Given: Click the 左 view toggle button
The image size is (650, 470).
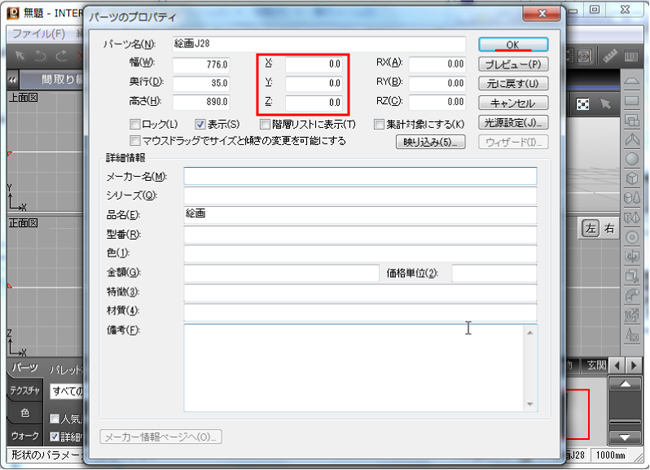Looking at the screenshot, I should point(590,228).
